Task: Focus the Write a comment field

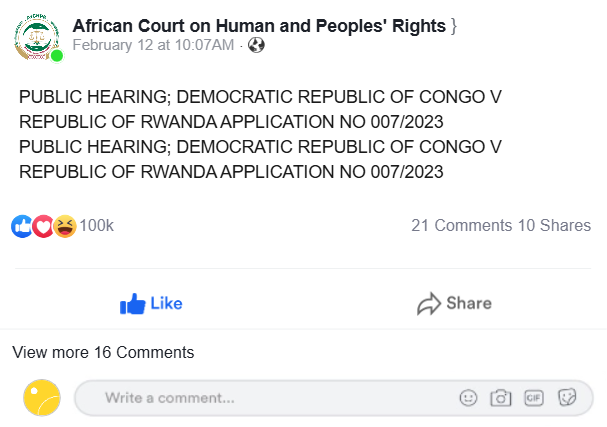Action: (x=260, y=398)
